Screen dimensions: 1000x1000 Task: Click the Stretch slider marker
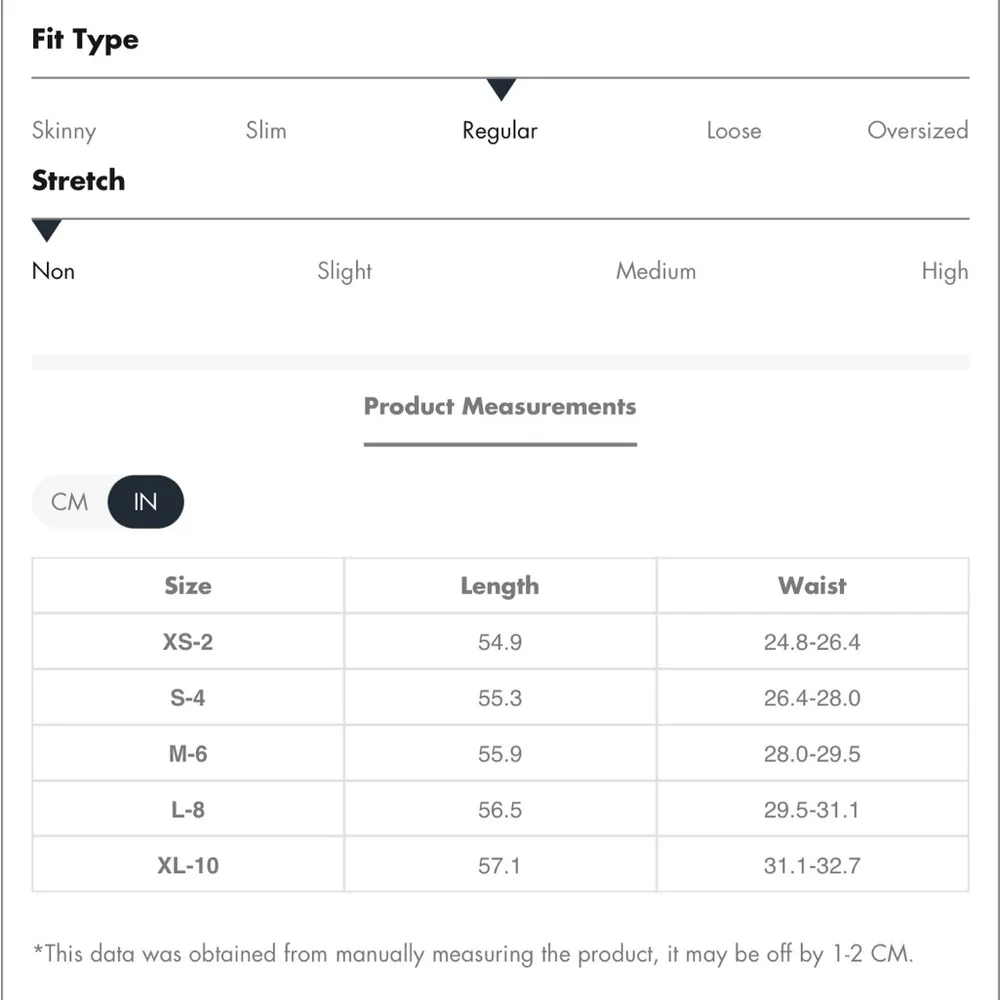(46, 231)
